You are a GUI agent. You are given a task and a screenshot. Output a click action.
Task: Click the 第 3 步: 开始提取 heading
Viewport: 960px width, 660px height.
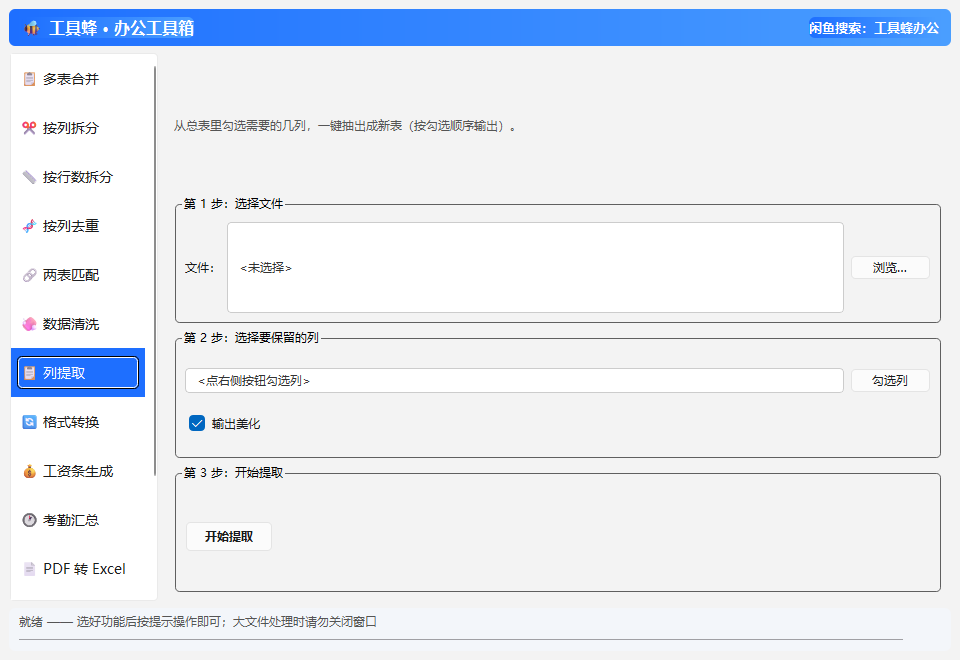tap(233, 473)
